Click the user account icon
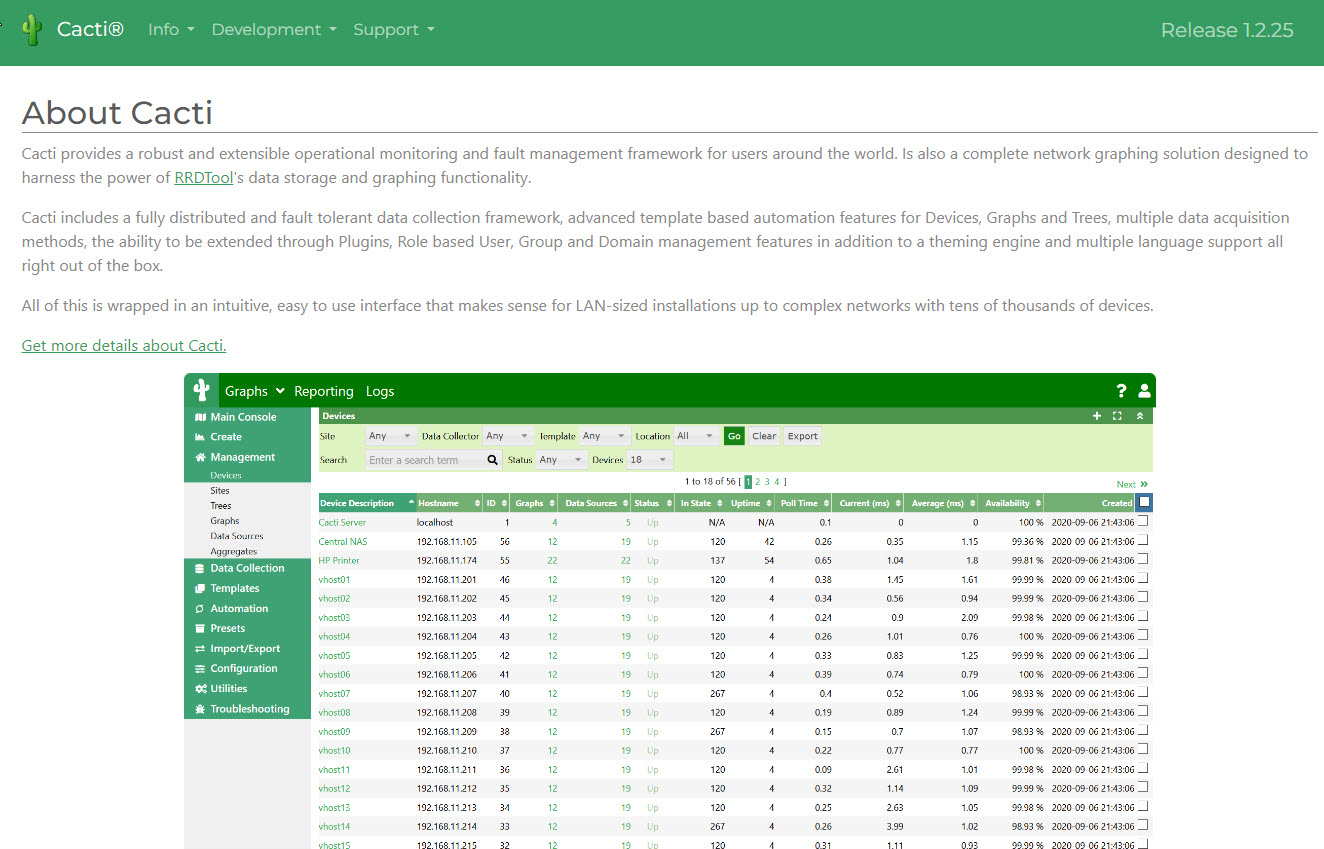Image resolution: width=1324 pixels, height=849 pixels. (1144, 391)
